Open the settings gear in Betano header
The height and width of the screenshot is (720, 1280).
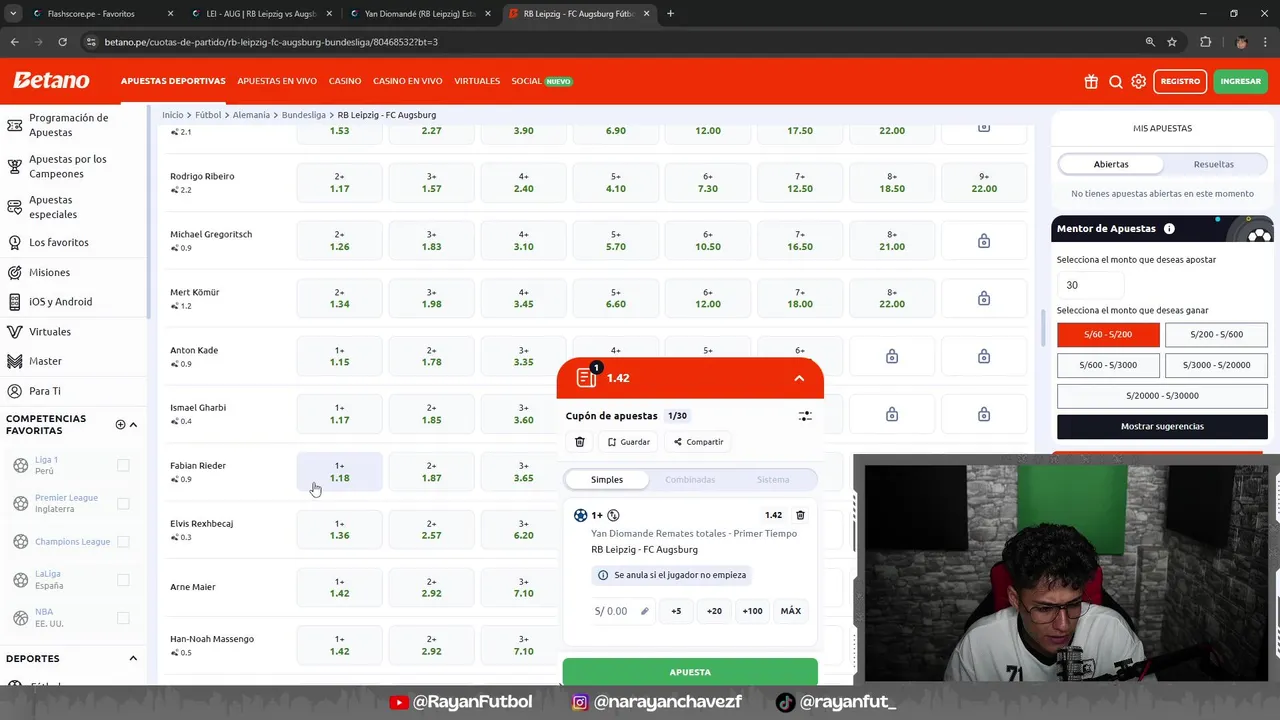[x=1139, y=82]
